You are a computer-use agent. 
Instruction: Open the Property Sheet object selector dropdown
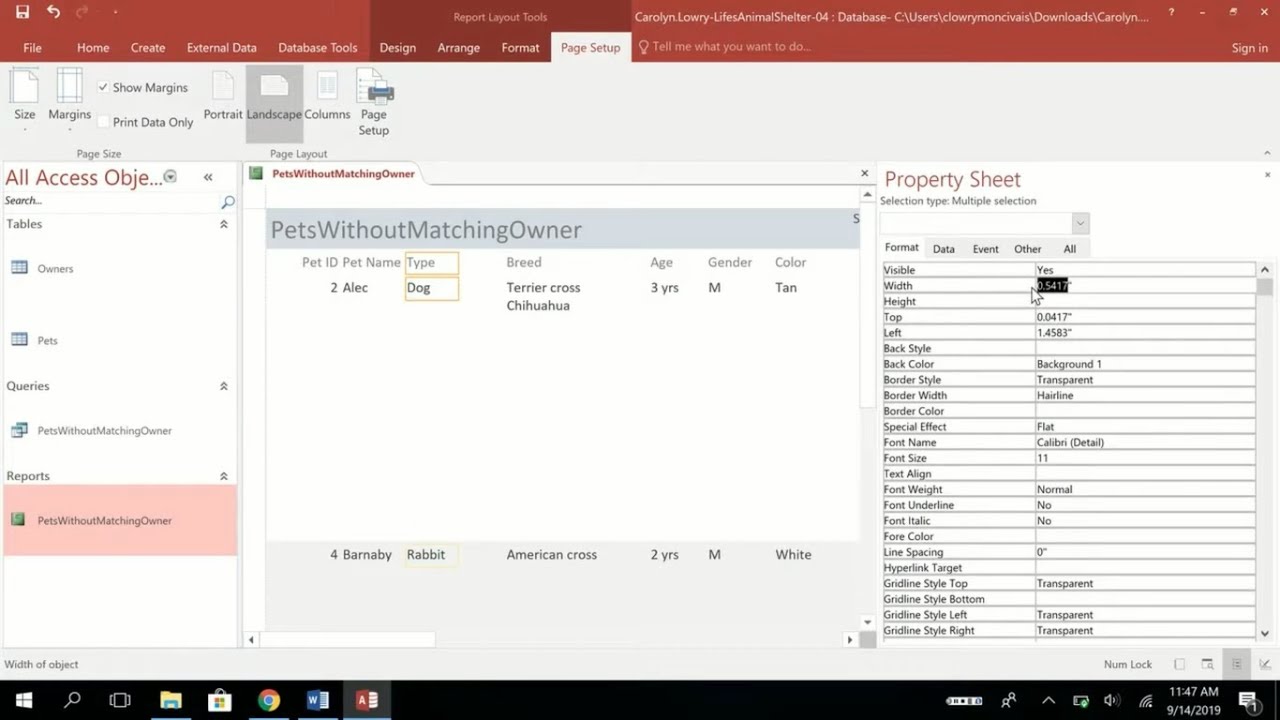[x=1080, y=223]
